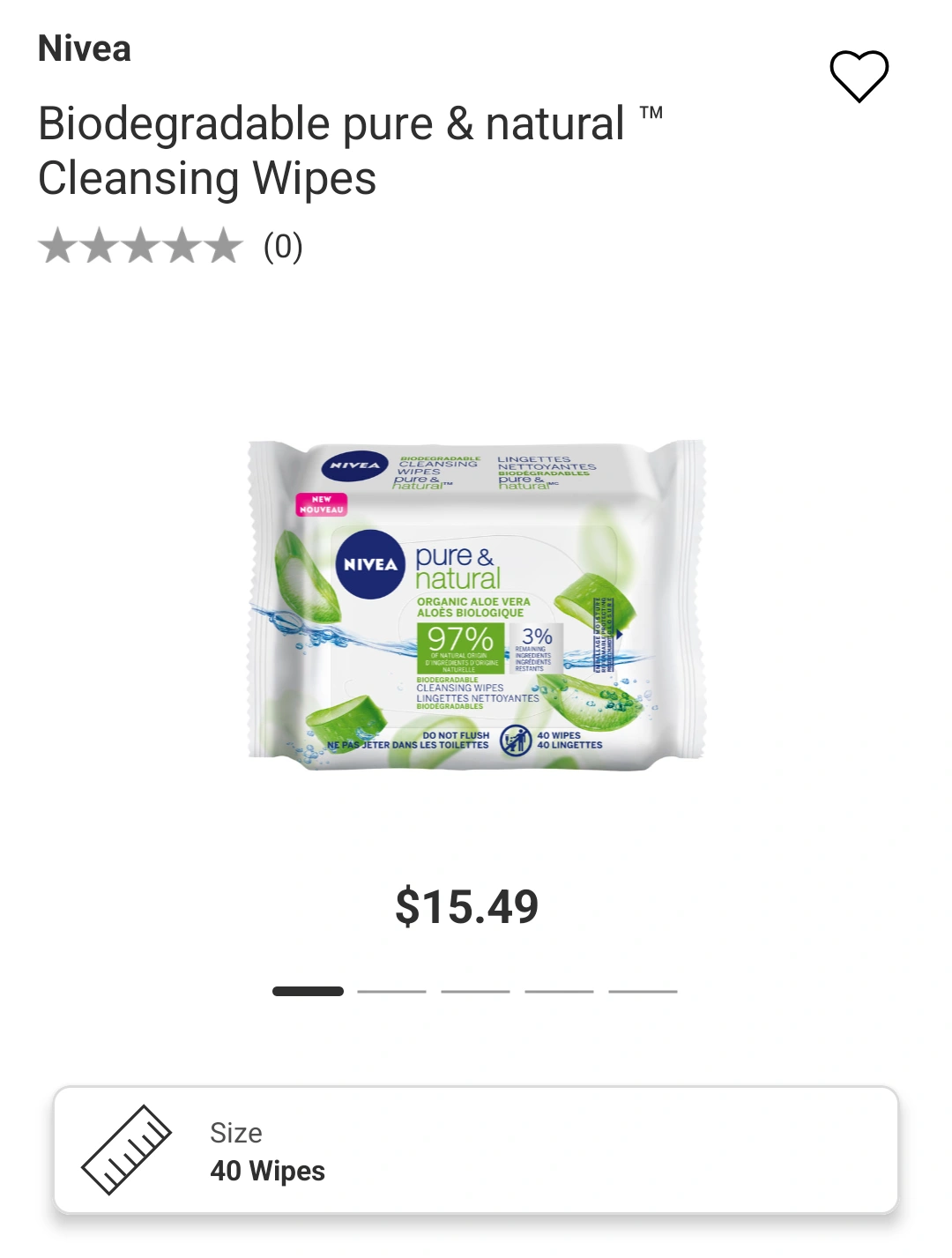Click the third rating star
The height and width of the screenshot is (1258, 952).
[141, 246]
